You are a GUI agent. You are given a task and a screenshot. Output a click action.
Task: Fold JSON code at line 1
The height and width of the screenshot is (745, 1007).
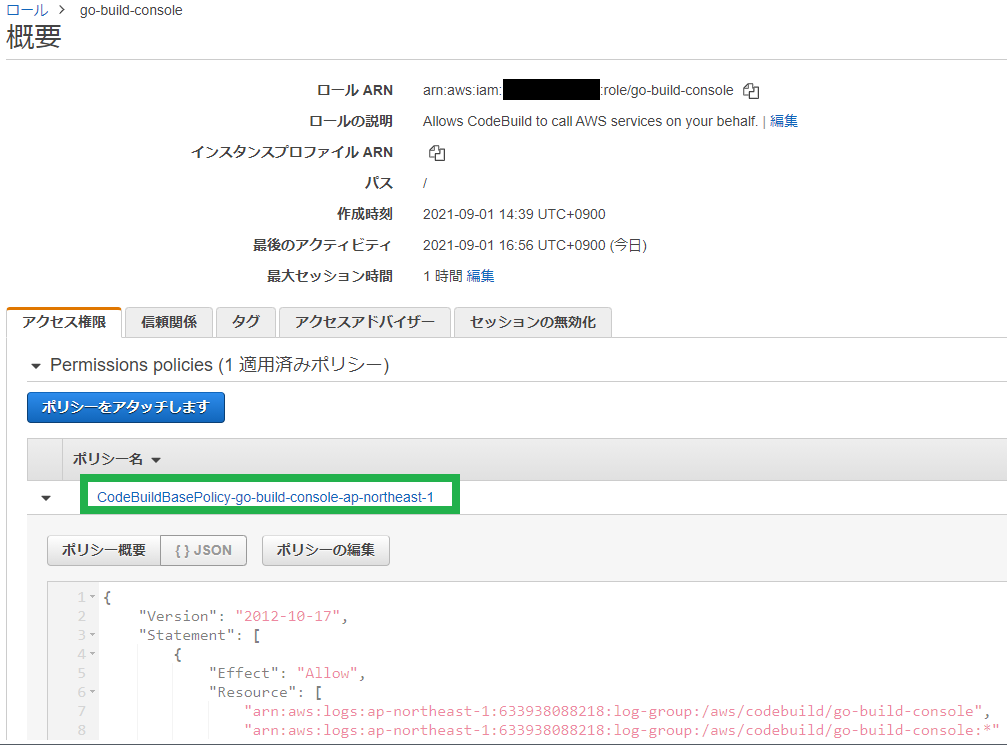(92, 597)
